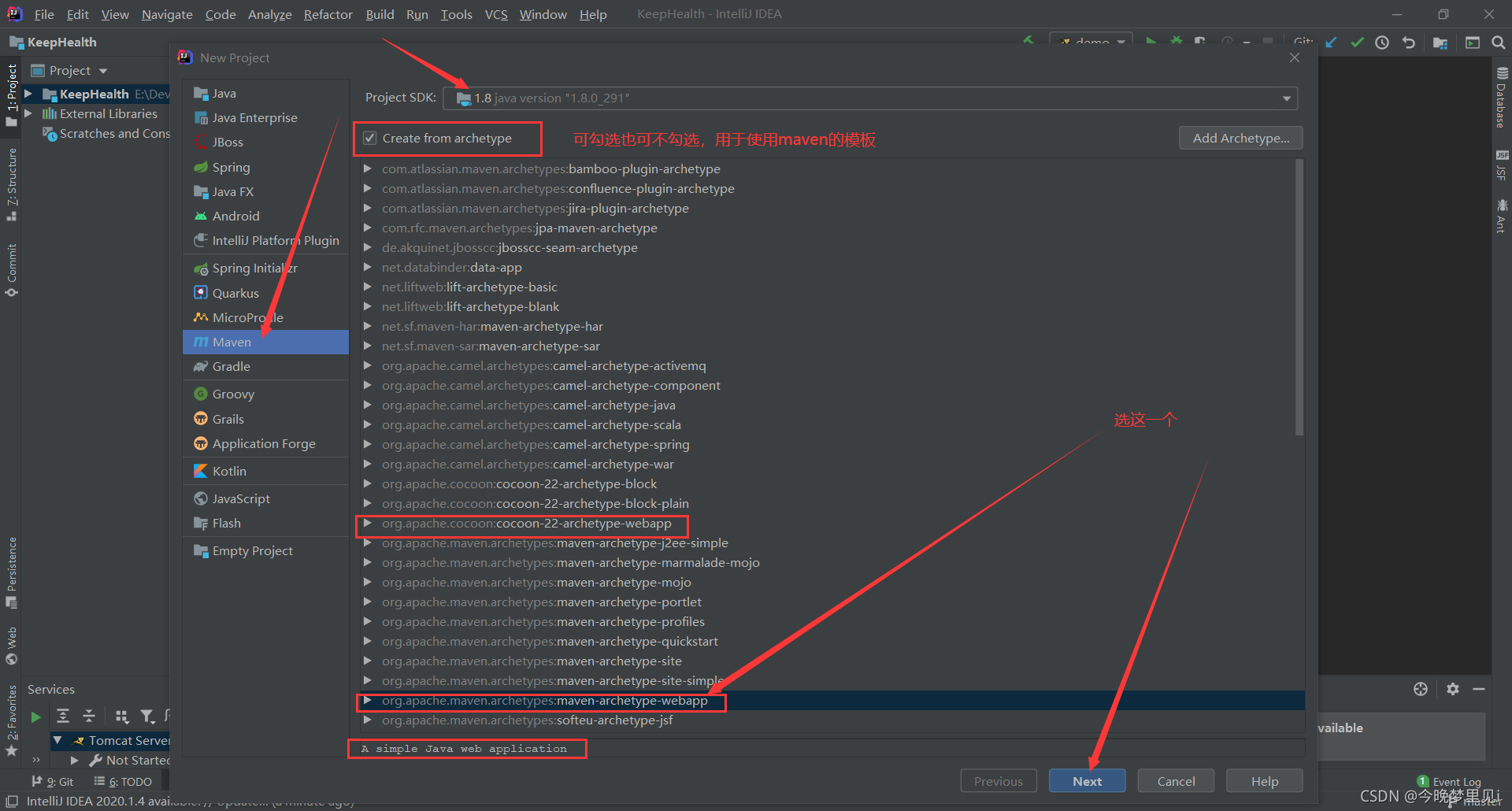The height and width of the screenshot is (811, 1512).
Task: Click Git update project arrow icon
Action: 1331,43
